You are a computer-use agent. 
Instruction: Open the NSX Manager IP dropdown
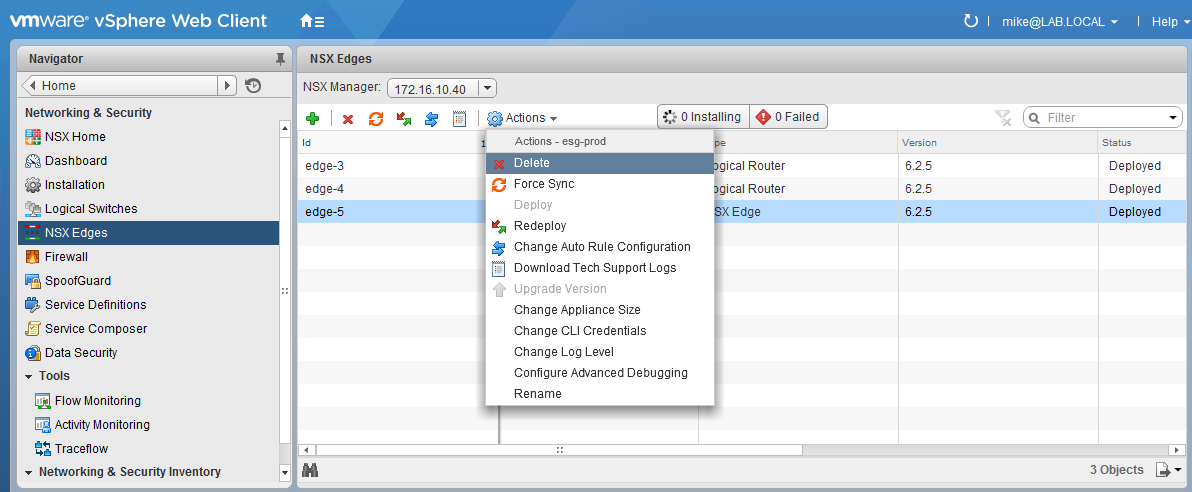487,88
